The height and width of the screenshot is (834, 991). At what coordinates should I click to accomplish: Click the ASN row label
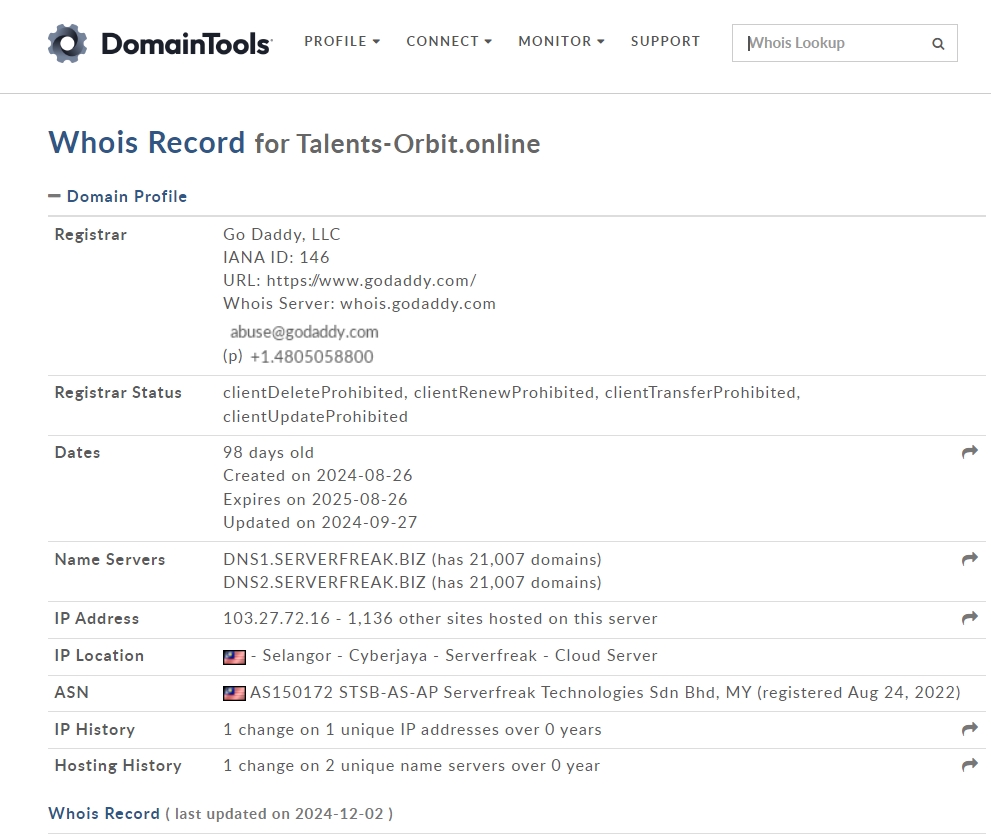(x=71, y=692)
